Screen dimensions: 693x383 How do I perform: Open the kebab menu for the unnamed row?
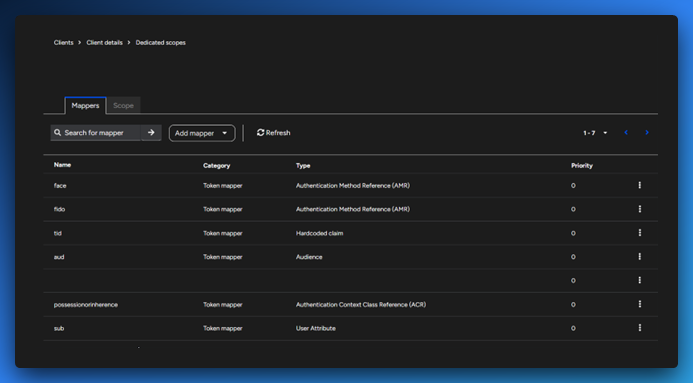pos(640,280)
